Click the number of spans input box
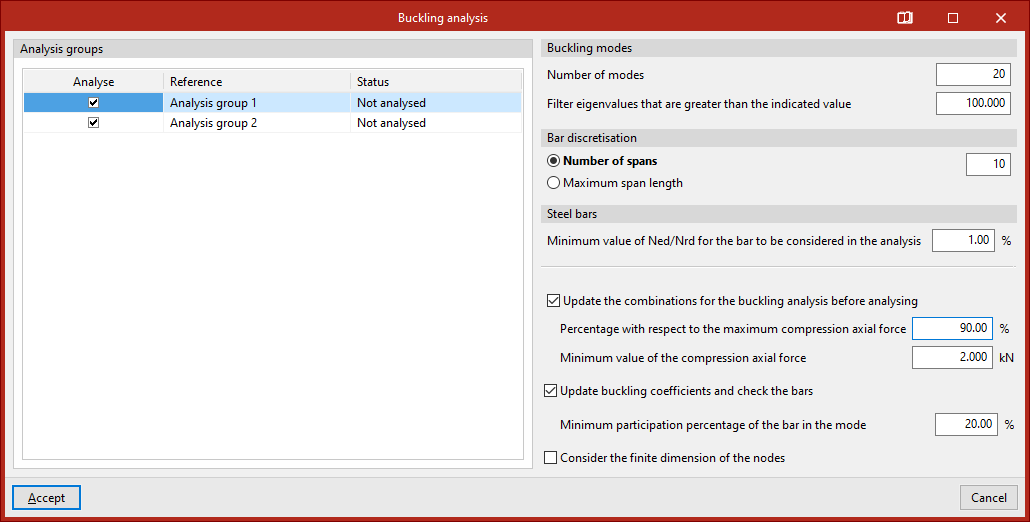Viewport: 1030px width, 522px height. tap(987, 165)
